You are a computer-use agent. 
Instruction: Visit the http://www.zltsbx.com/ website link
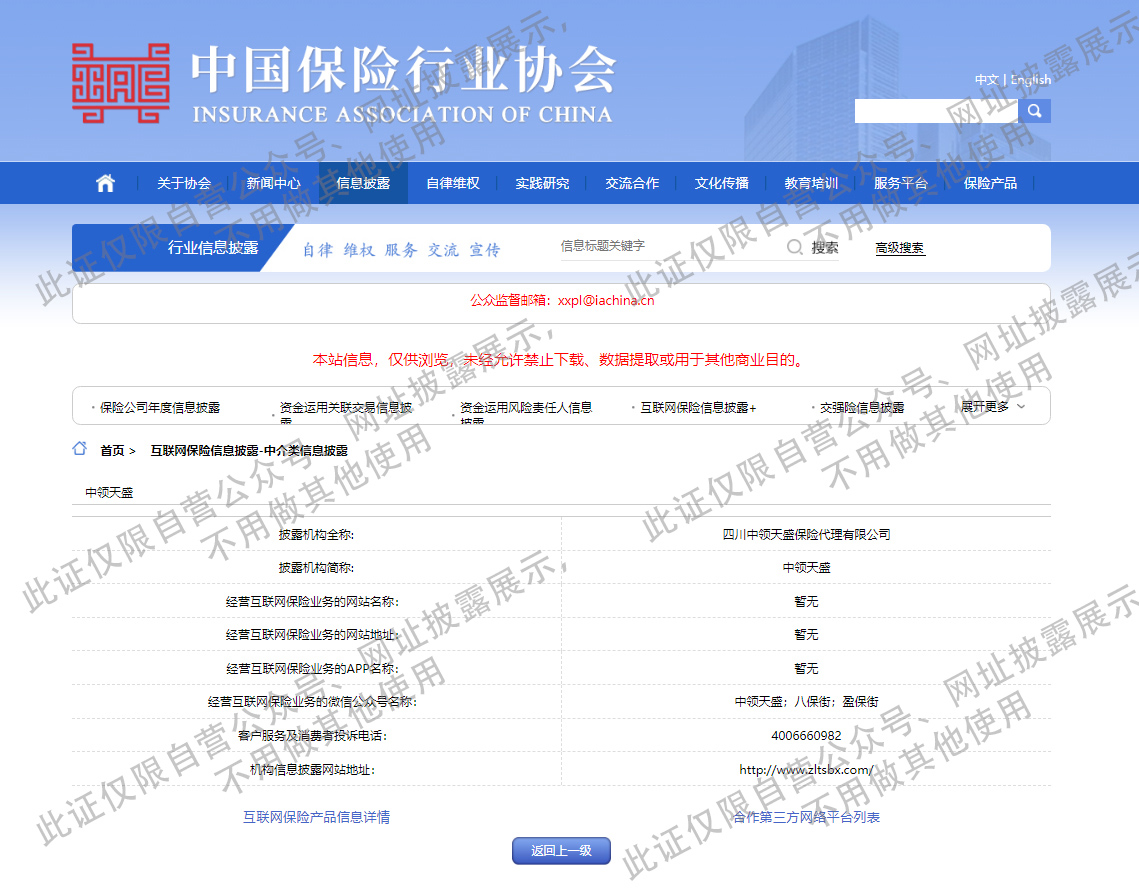[x=806, y=770]
